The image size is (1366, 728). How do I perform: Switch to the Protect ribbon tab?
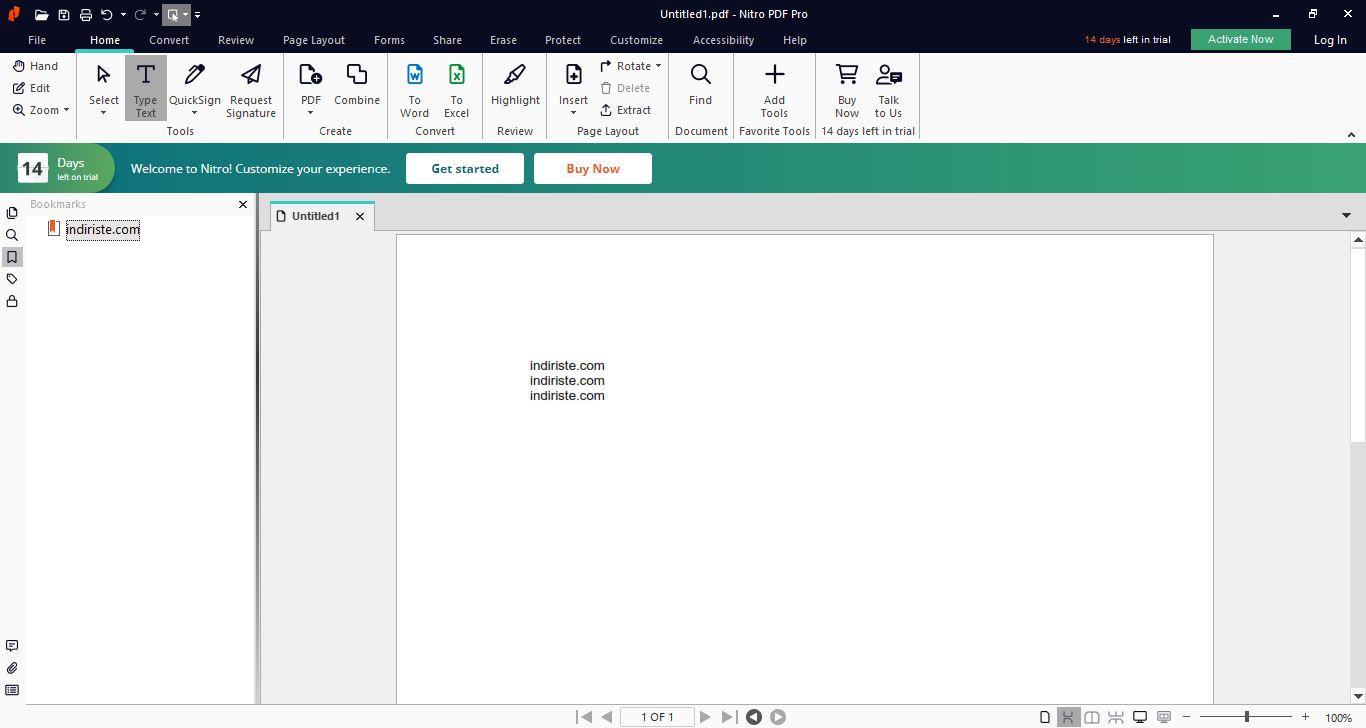point(563,40)
